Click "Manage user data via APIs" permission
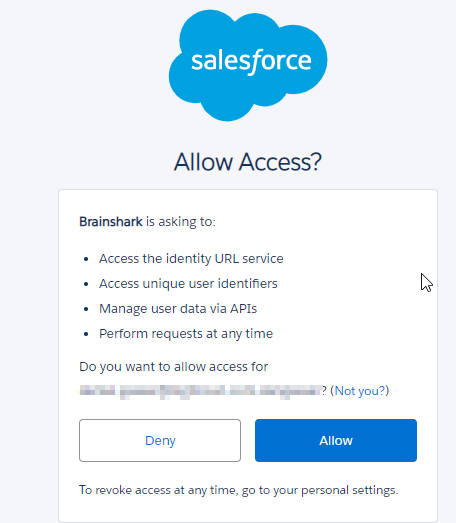The height and width of the screenshot is (523, 456). (178, 309)
